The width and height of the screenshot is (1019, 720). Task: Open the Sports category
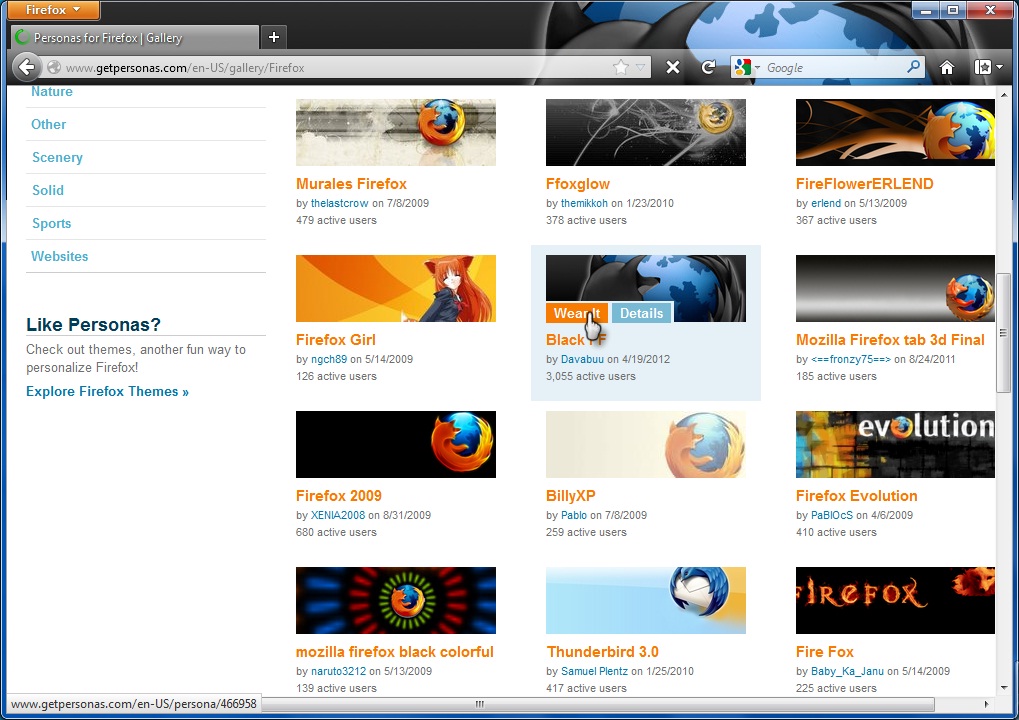[x=51, y=224]
